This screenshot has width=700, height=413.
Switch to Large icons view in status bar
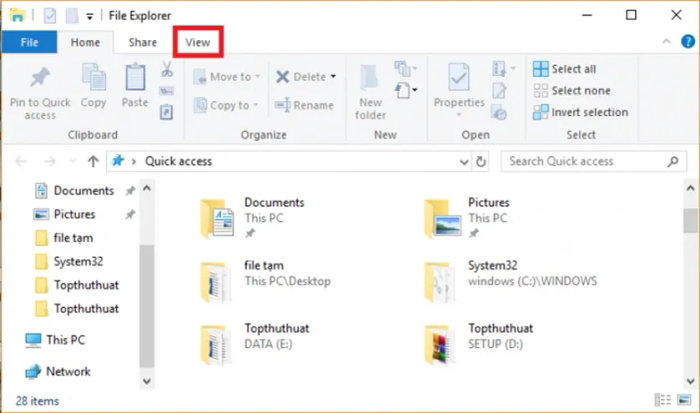pyautogui.click(x=684, y=400)
